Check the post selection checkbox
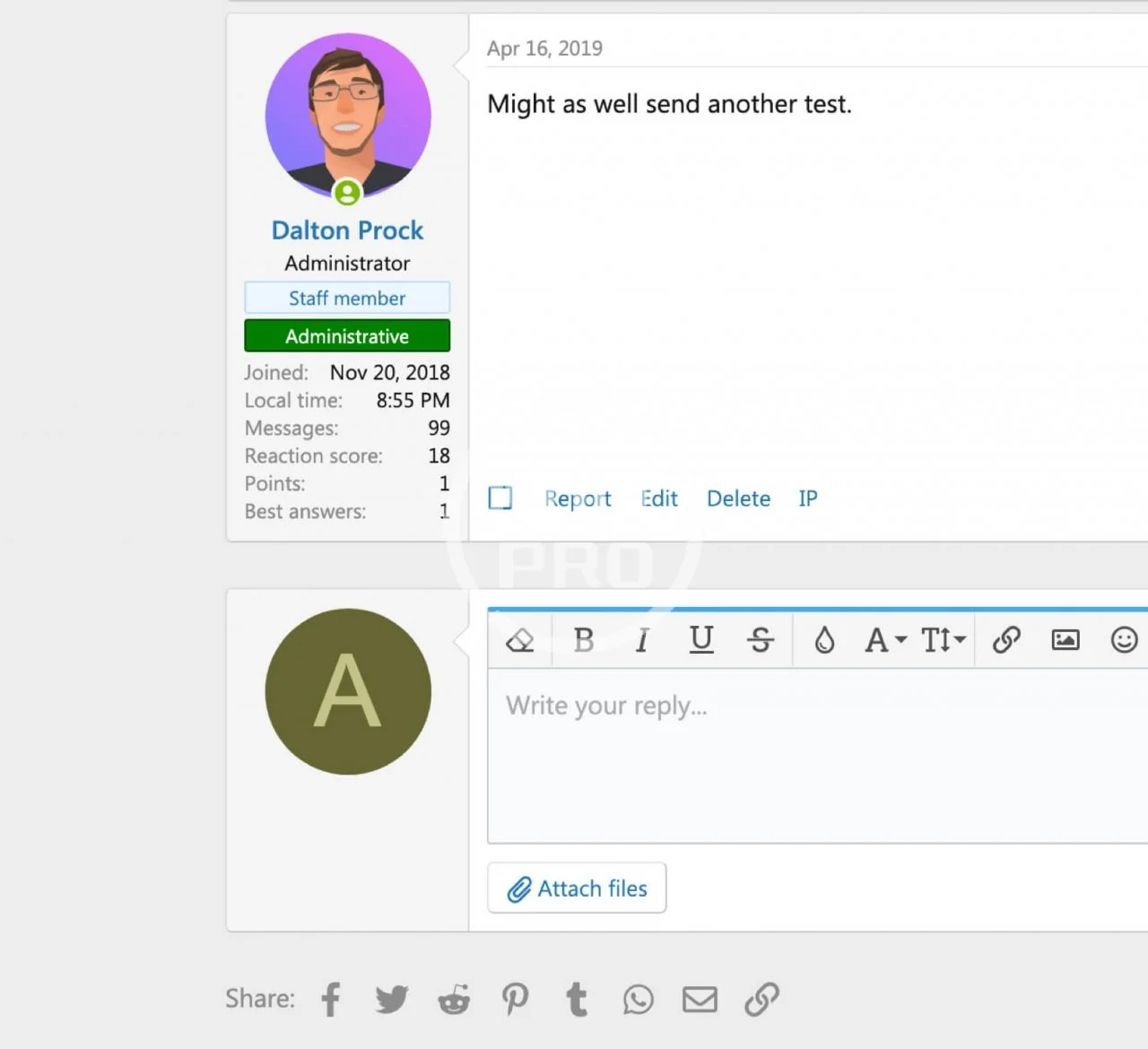 click(x=500, y=498)
